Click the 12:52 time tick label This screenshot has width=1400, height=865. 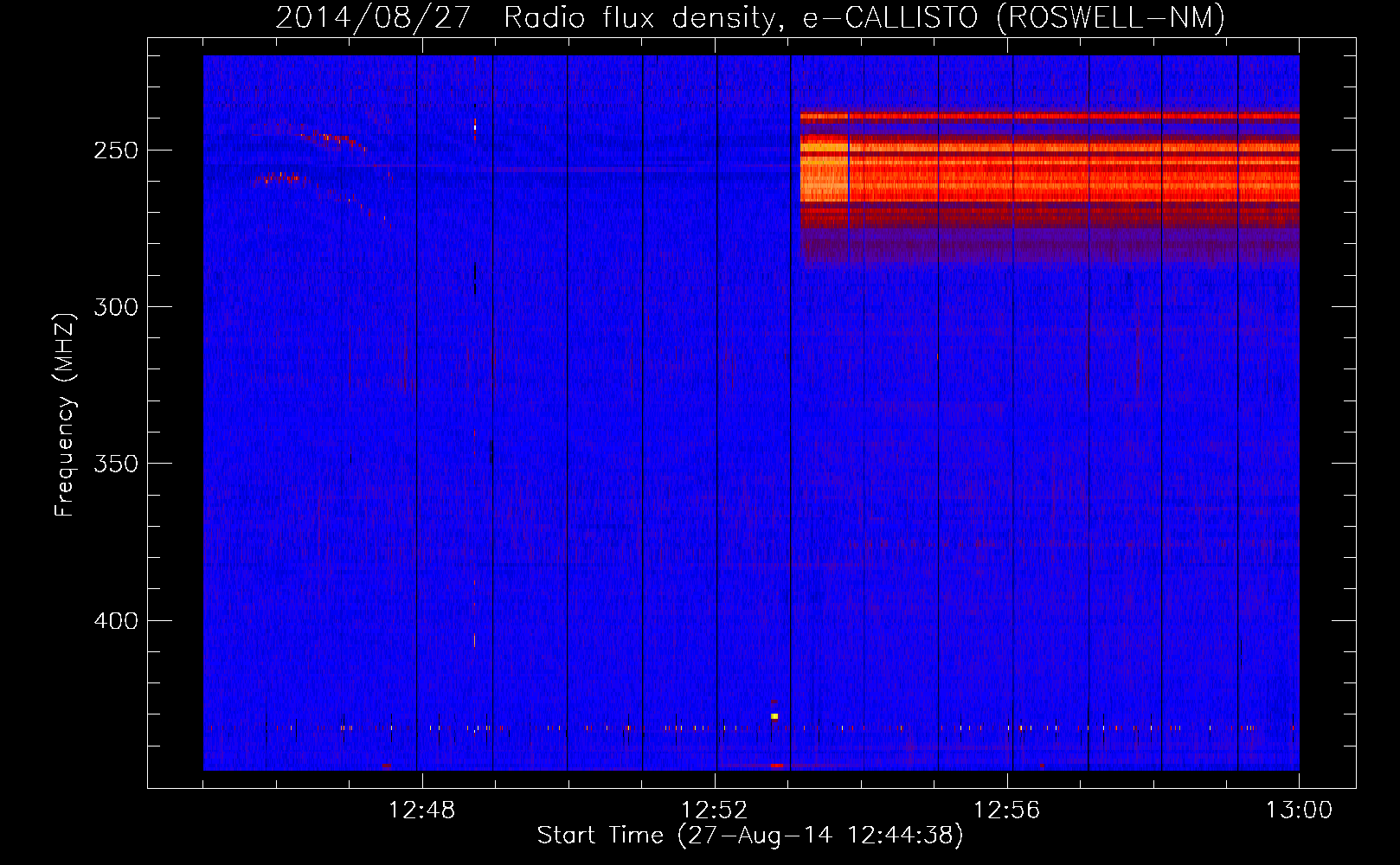pyautogui.click(x=715, y=811)
